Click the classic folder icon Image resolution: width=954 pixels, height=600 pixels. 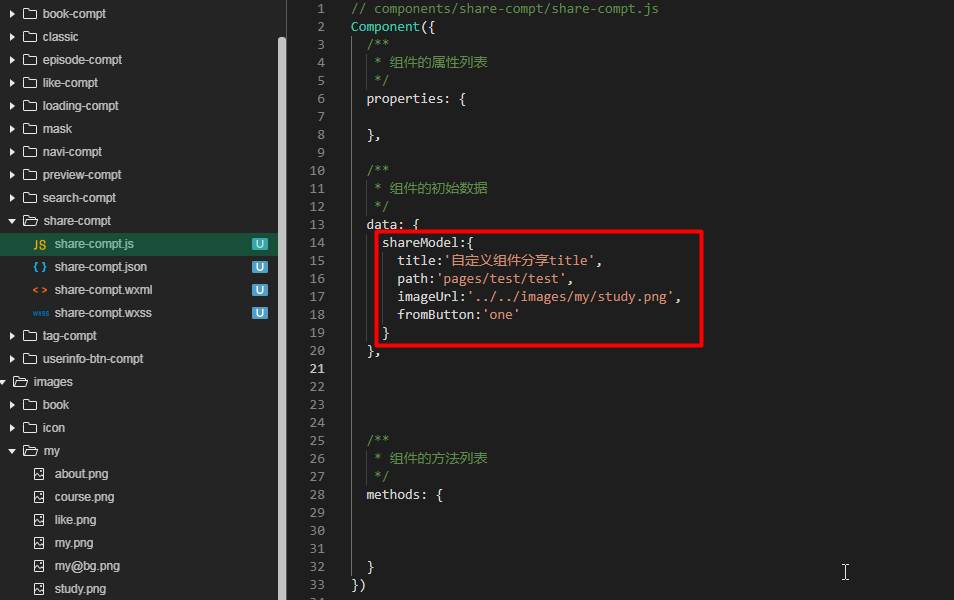pos(30,37)
